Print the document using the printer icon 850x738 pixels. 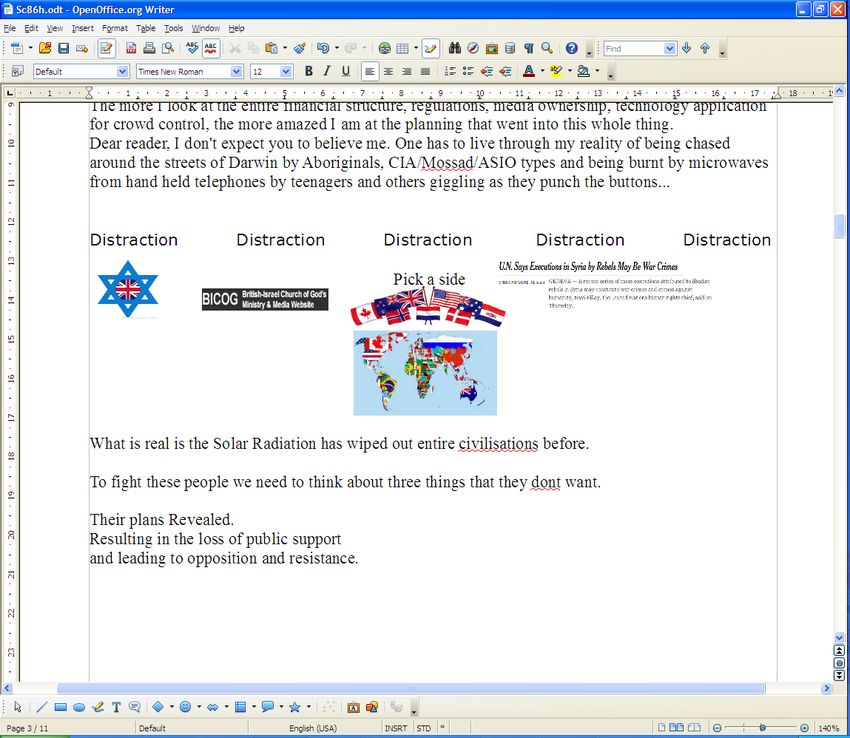pyautogui.click(x=149, y=48)
